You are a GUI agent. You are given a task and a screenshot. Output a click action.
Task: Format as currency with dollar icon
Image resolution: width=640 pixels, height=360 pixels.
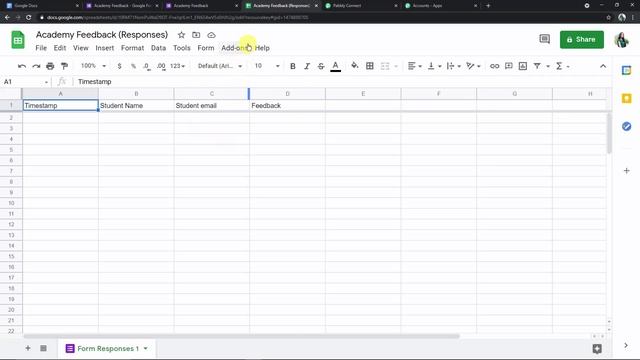pyautogui.click(x=119, y=66)
